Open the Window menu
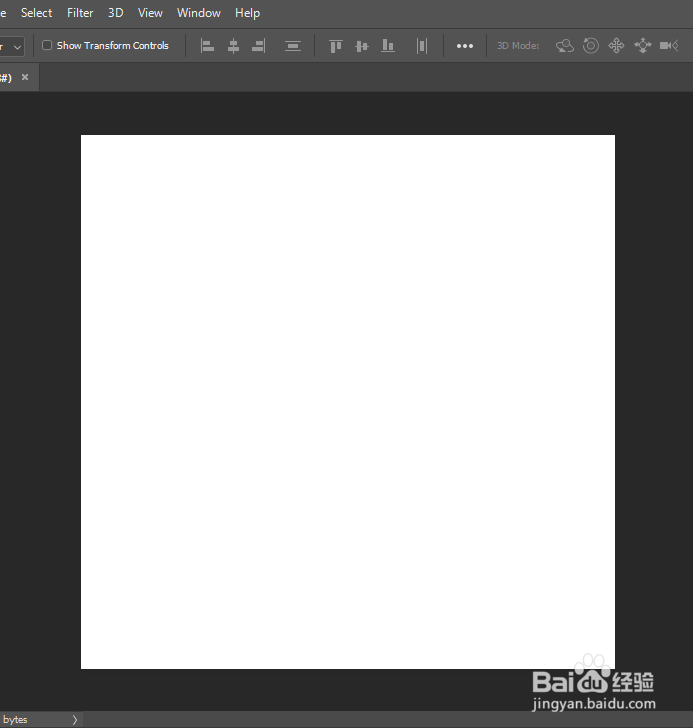 coord(199,13)
